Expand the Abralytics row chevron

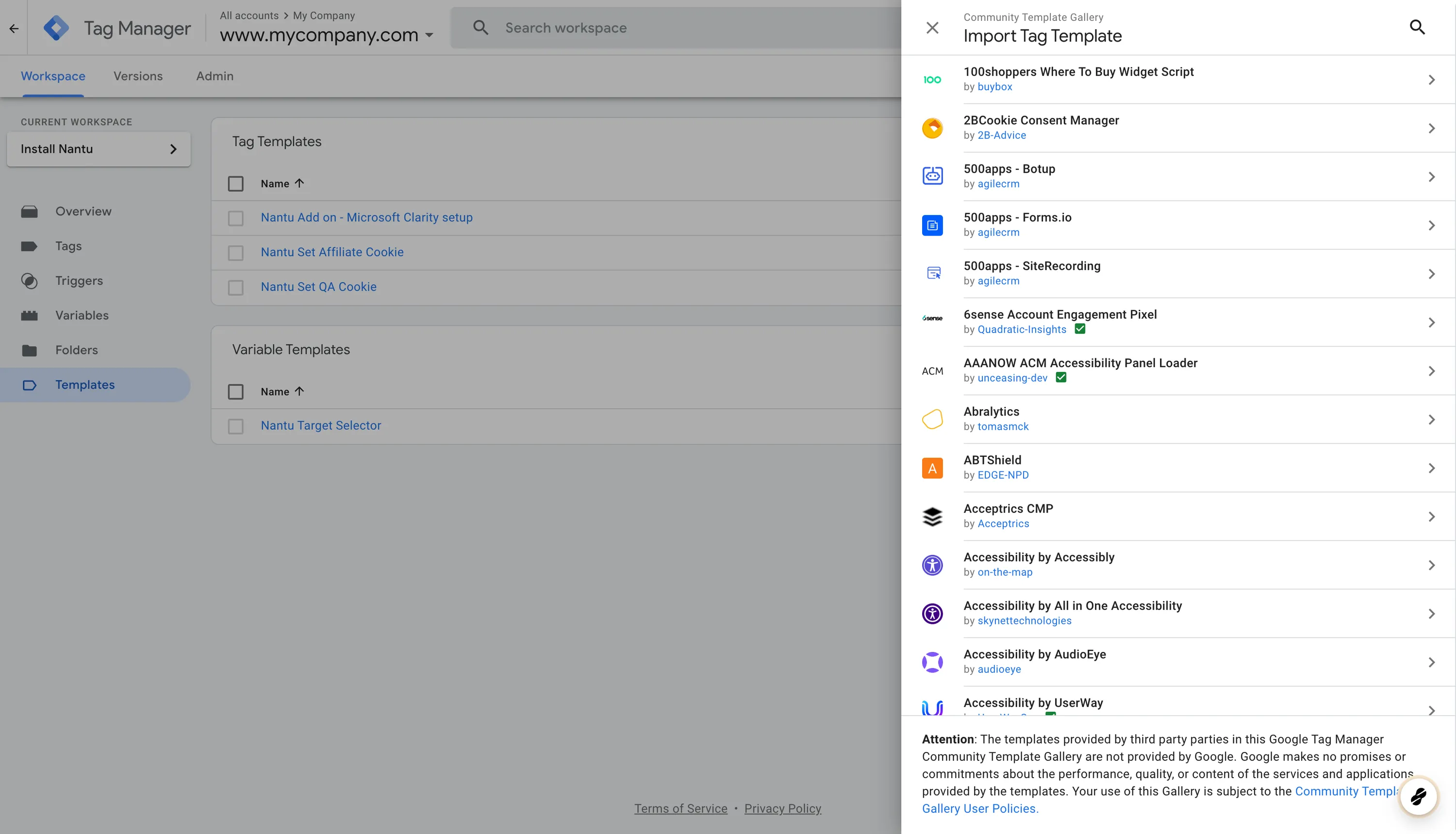(1431, 420)
